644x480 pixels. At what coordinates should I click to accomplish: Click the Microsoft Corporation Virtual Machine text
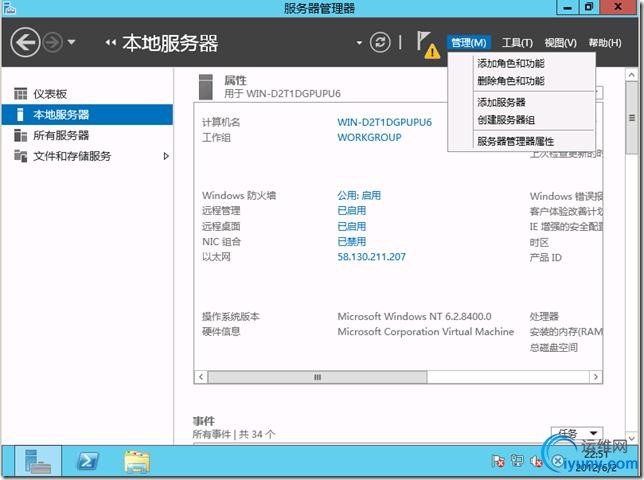[x=426, y=332]
